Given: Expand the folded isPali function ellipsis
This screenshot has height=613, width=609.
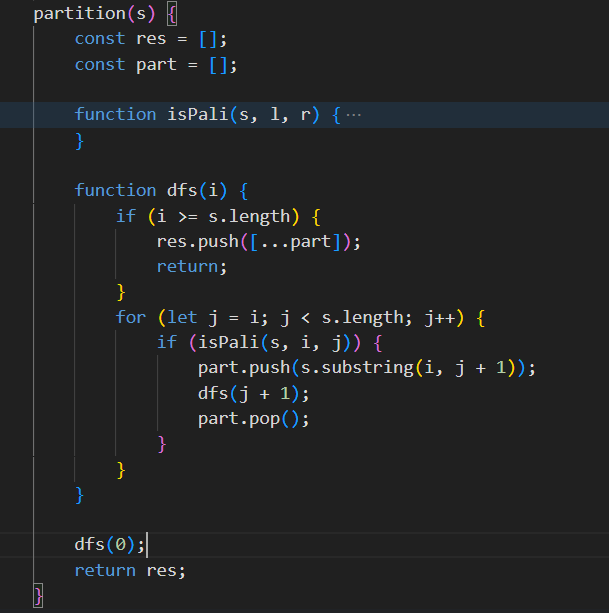Looking at the screenshot, I should click(353, 115).
